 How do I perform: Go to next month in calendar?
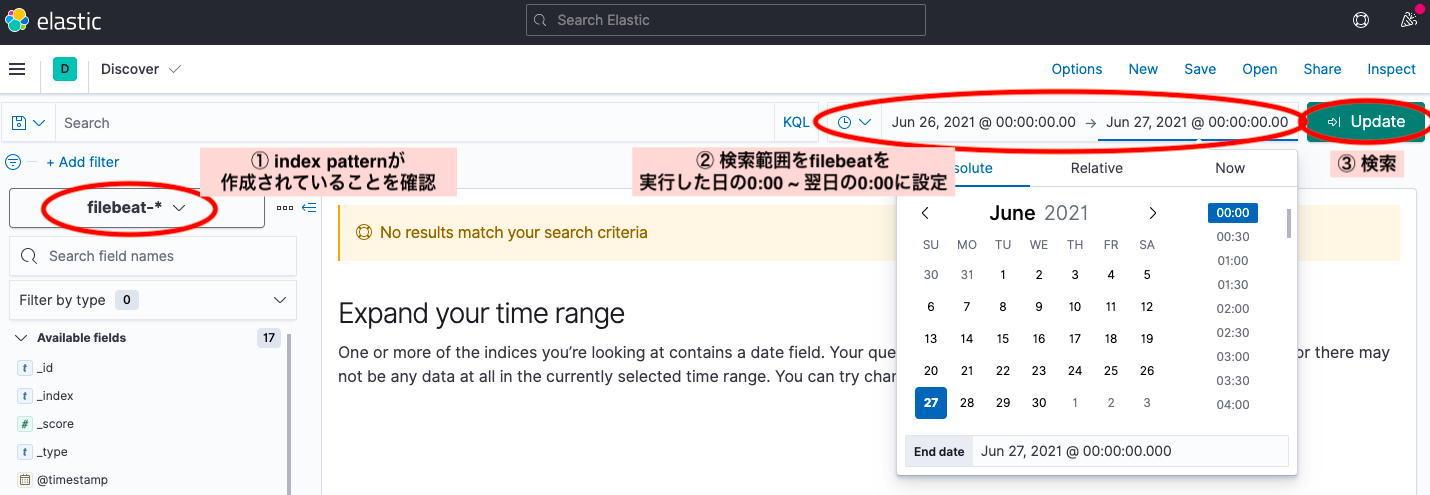pos(1152,213)
